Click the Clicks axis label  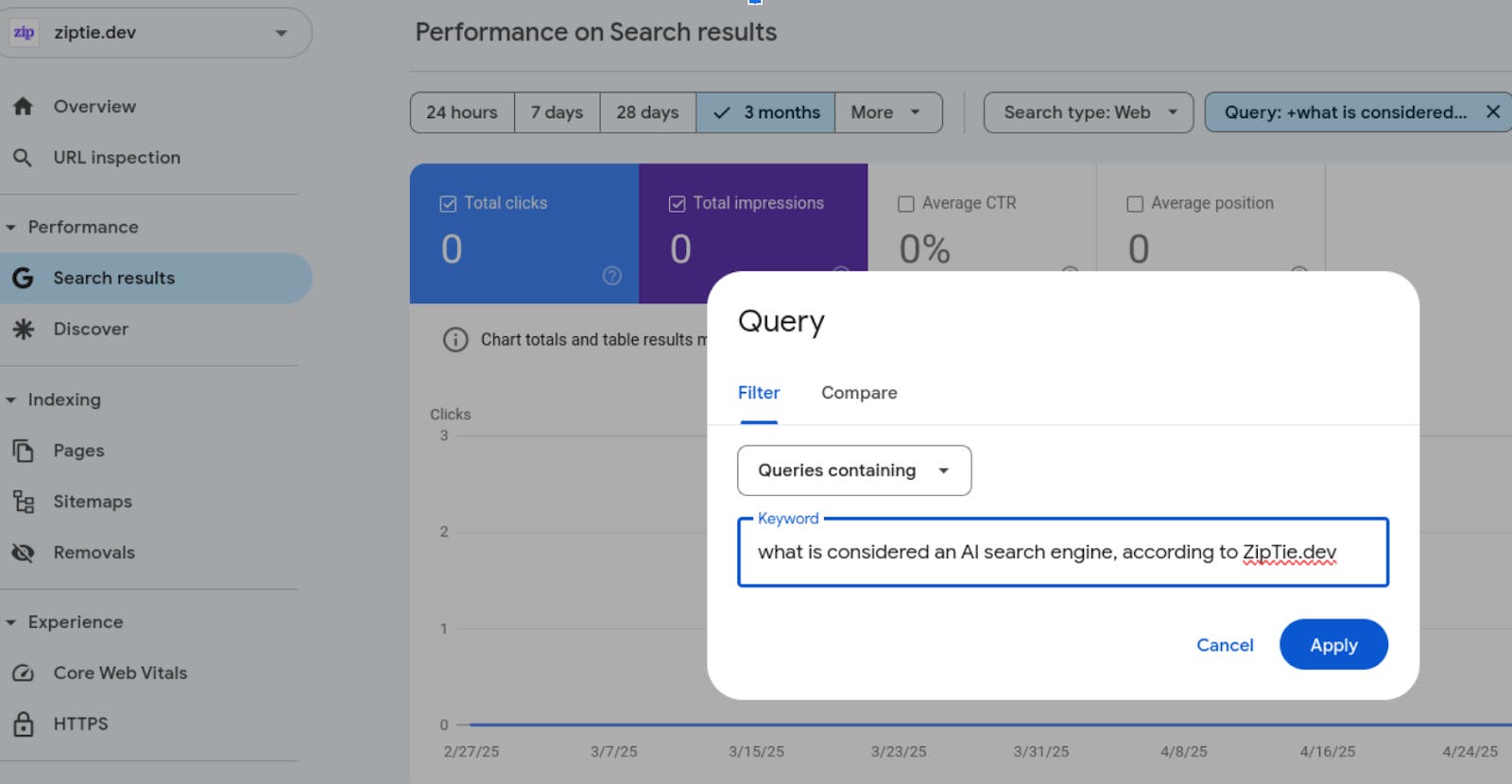click(x=451, y=415)
